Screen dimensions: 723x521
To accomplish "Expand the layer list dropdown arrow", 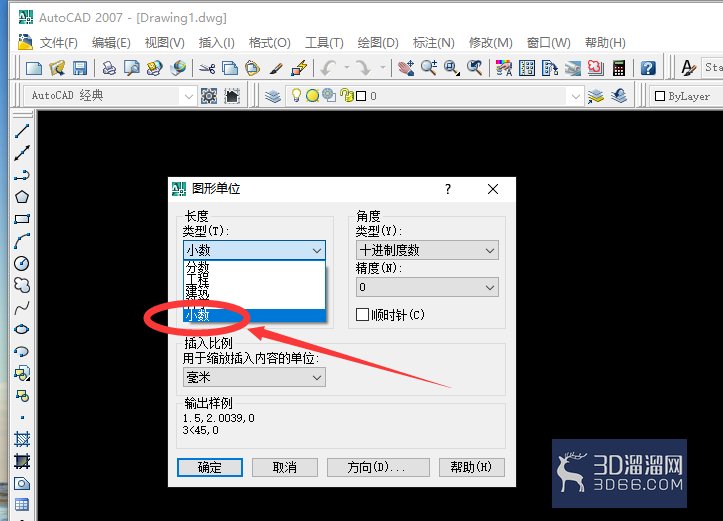I will [x=575, y=96].
